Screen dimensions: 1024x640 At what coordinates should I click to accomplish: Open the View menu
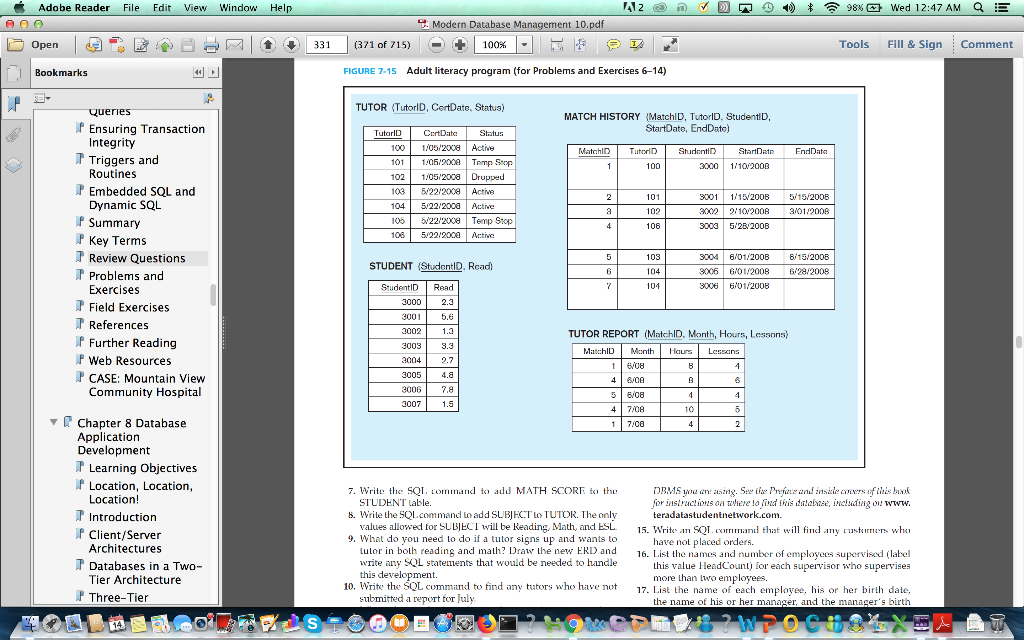click(194, 8)
